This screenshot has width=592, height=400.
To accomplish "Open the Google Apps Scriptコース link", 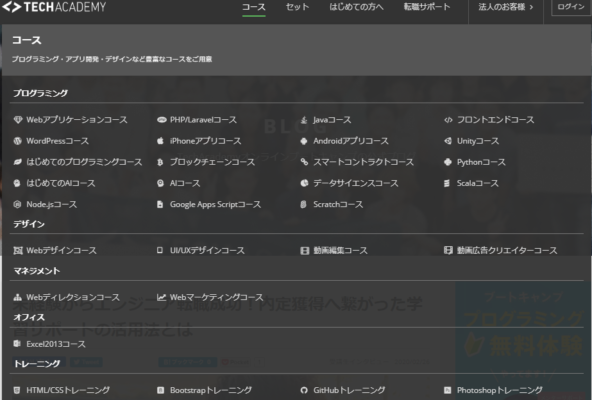I will pyautogui.click(x=215, y=204).
